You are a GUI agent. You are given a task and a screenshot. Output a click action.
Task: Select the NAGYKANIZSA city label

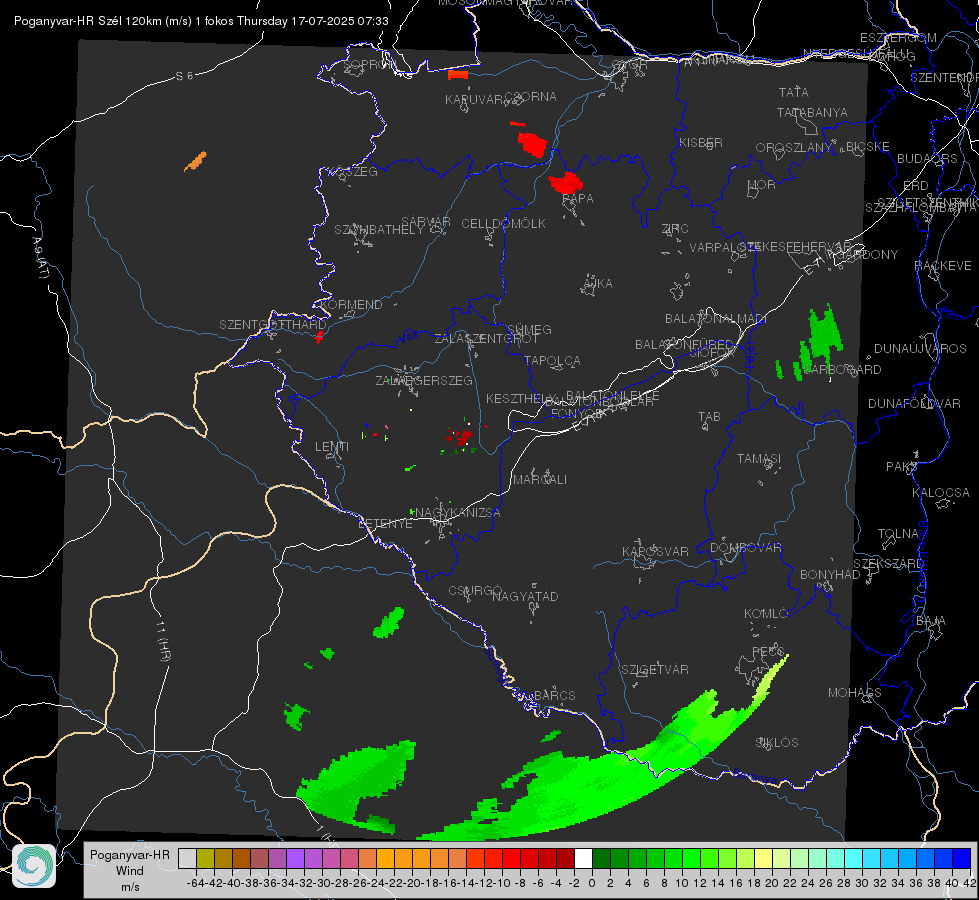tap(458, 513)
